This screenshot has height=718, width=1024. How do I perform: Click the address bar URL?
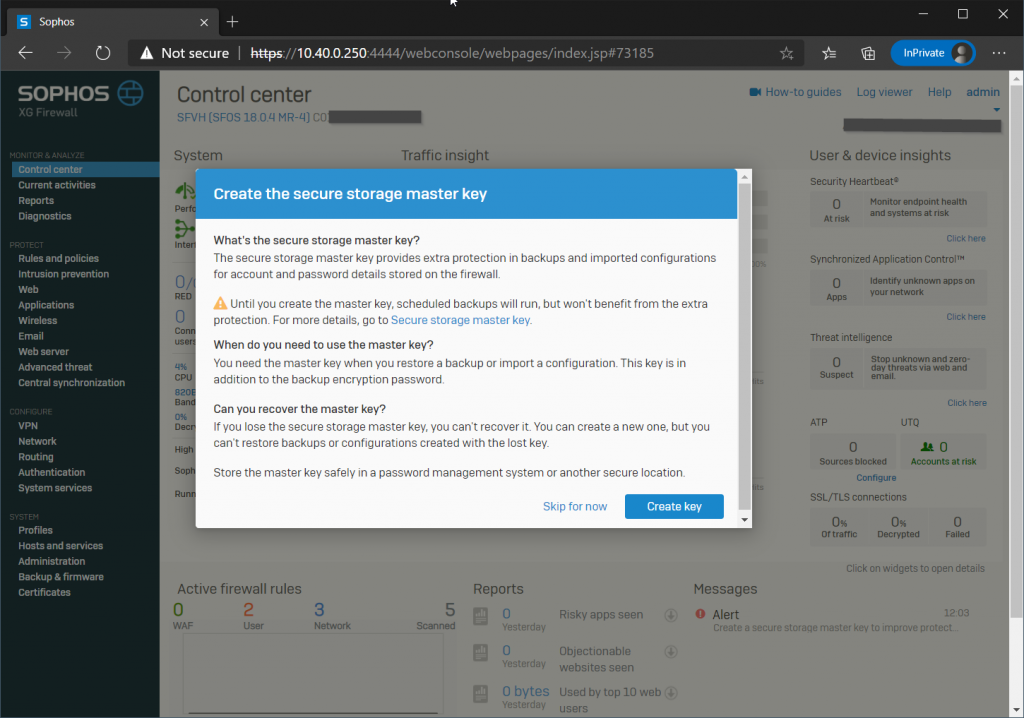[452, 53]
